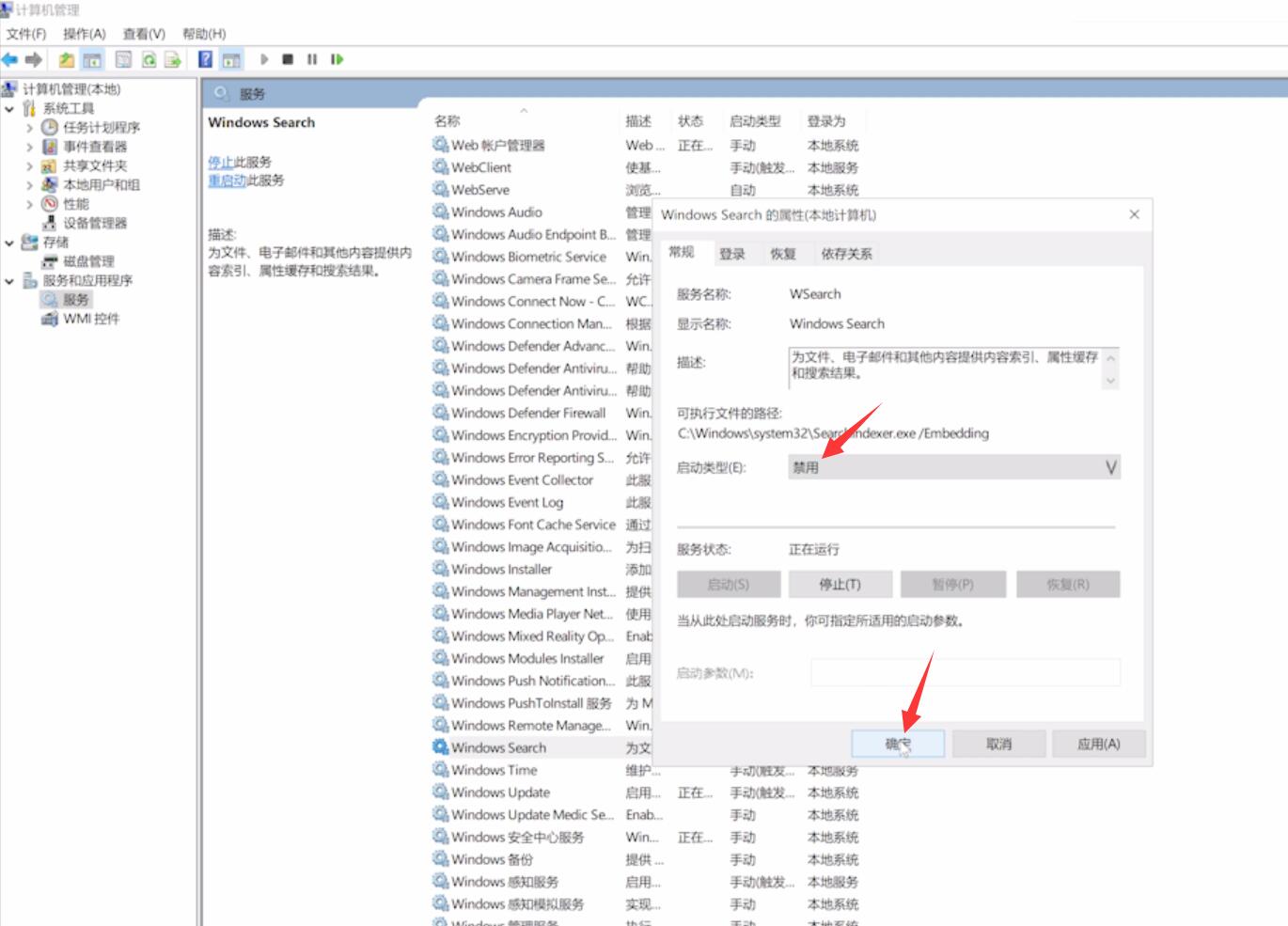Image resolution: width=1288 pixels, height=926 pixels.
Task: Click the 应用(A) button
Action: tap(1099, 744)
